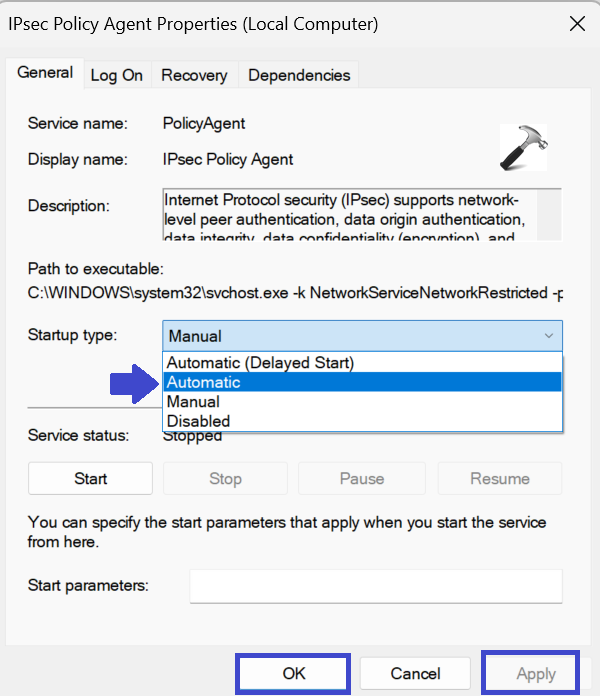Image resolution: width=600 pixels, height=696 pixels.
Task: Focus the Start parameters text field
Action: coord(375,586)
